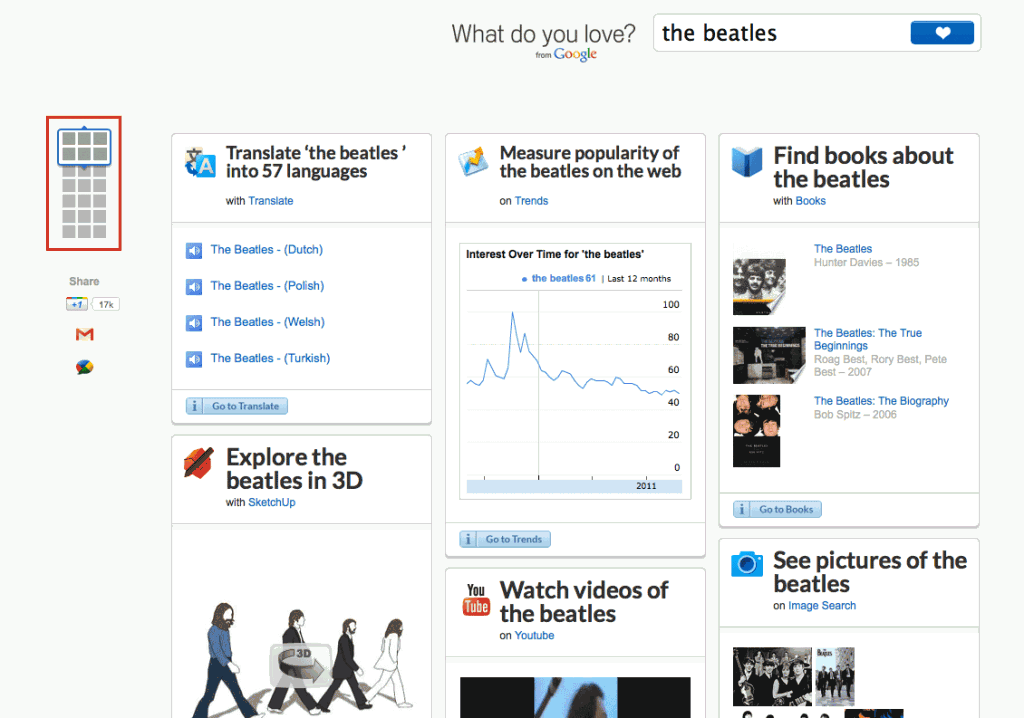This screenshot has width=1024, height=718.
Task: Click 'Find books about the beatles' heading
Action: point(863,167)
